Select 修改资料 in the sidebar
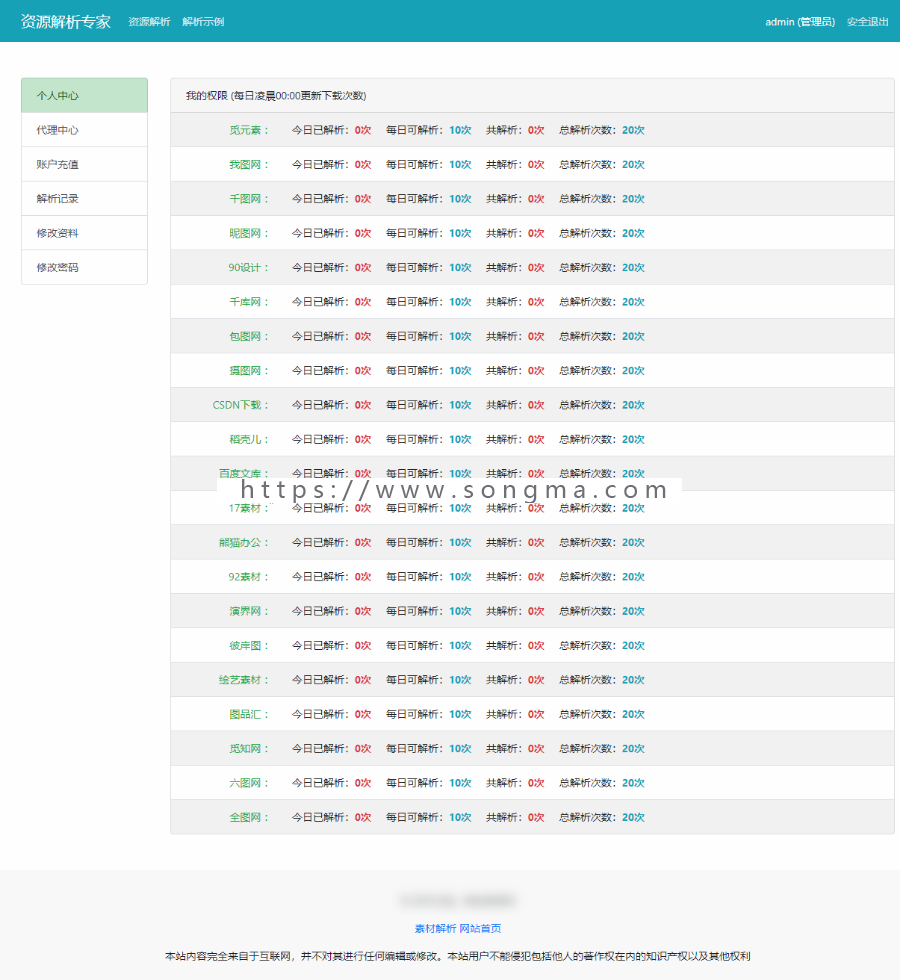900x980 pixels. [84, 233]
